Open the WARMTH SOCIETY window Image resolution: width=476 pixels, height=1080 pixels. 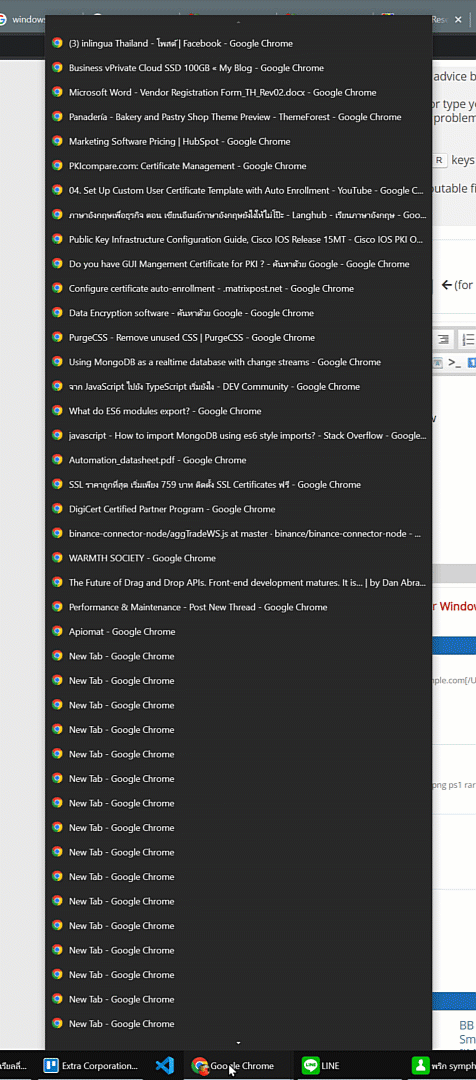238,558
